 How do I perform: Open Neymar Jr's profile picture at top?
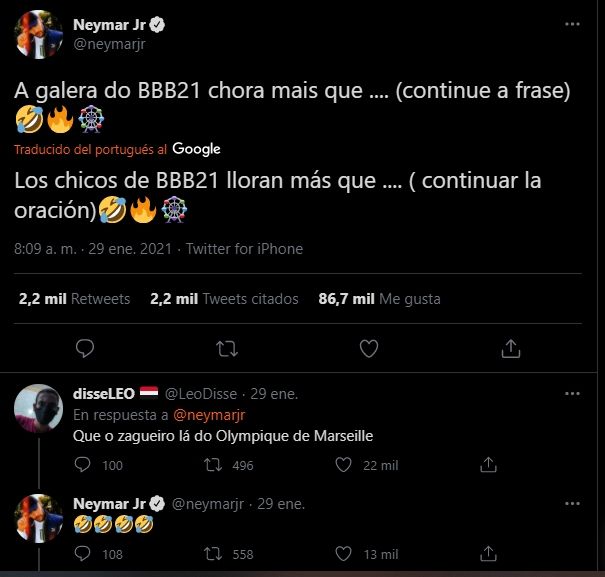click(39, 35)
